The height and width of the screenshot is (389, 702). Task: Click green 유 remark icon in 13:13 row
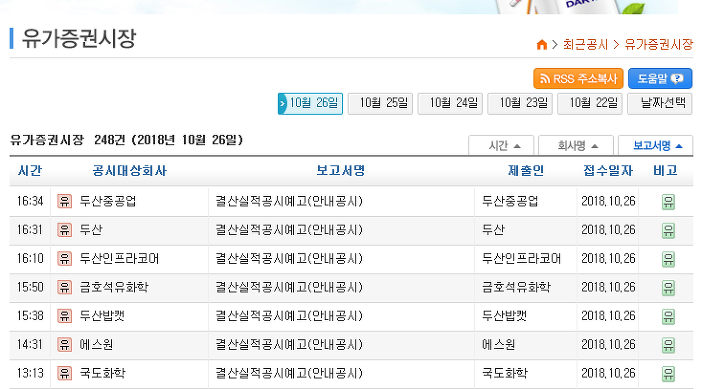tap(668, 374)
